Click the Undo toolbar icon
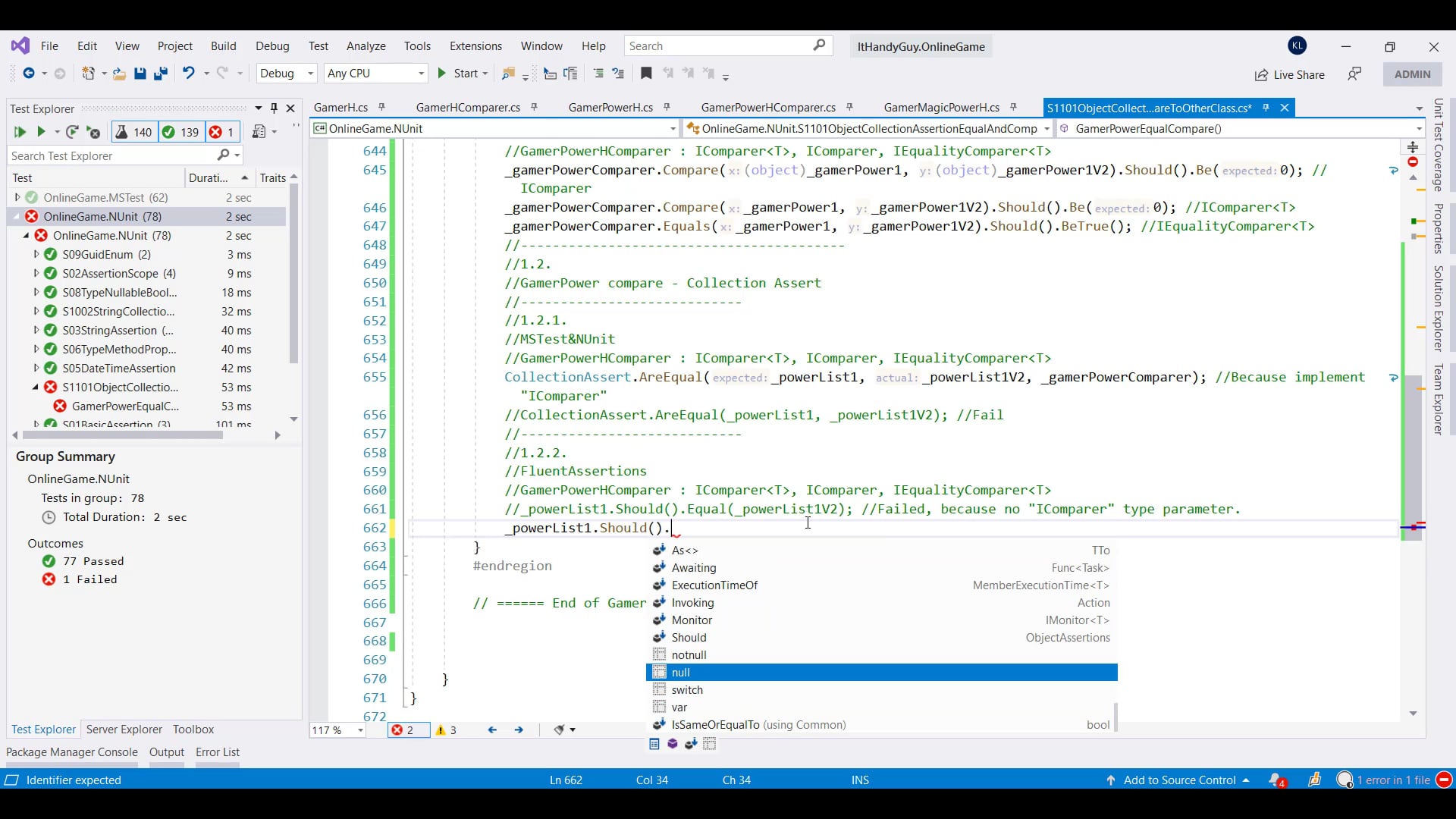 pyautogui.click(x=188, y=74)
